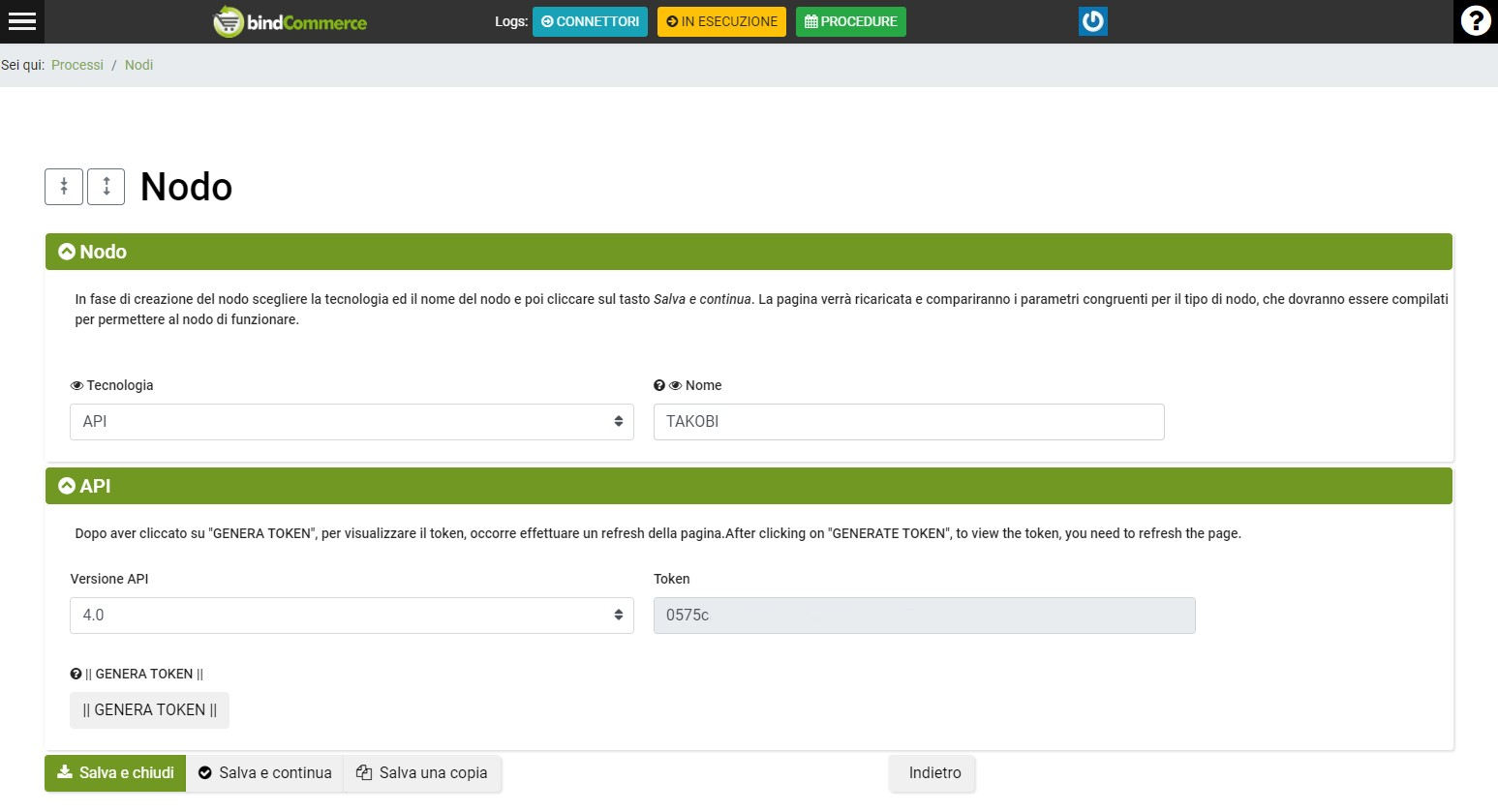Click the bindCommerce logo
This screenshot has width=1498, height=812.
point(290,21)
